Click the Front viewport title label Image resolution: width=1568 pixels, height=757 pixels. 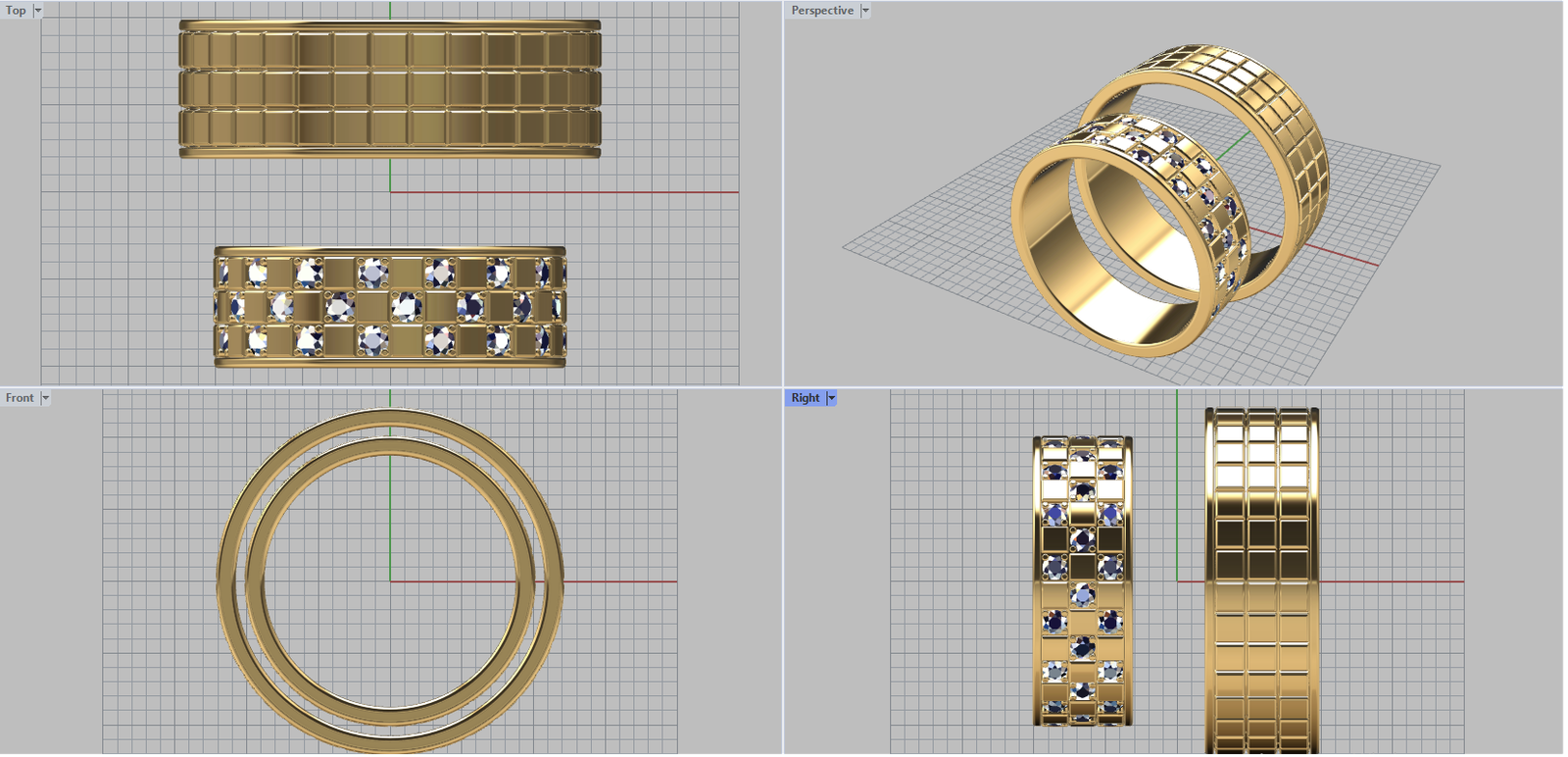tap(20, 398)
